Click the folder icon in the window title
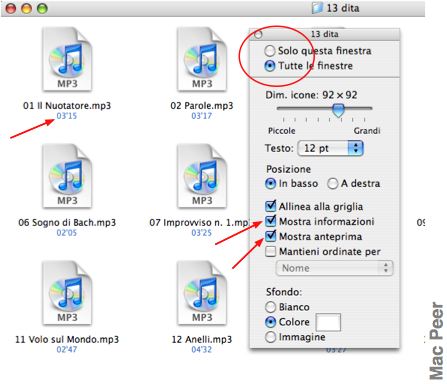This screenshot has height=384, width=447. (x=318, y=8)
